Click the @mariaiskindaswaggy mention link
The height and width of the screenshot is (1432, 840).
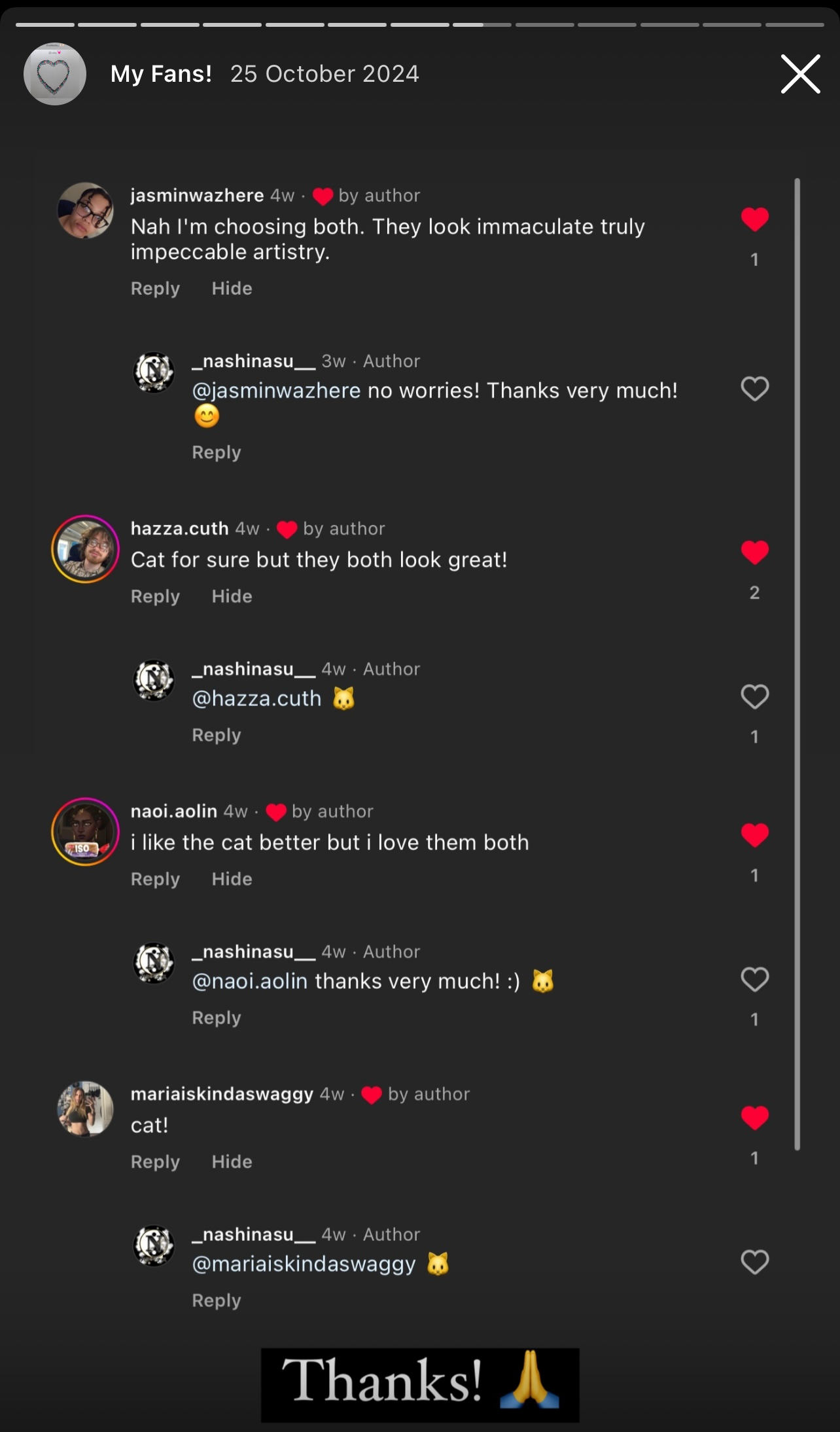click(x=304, y=1264)
